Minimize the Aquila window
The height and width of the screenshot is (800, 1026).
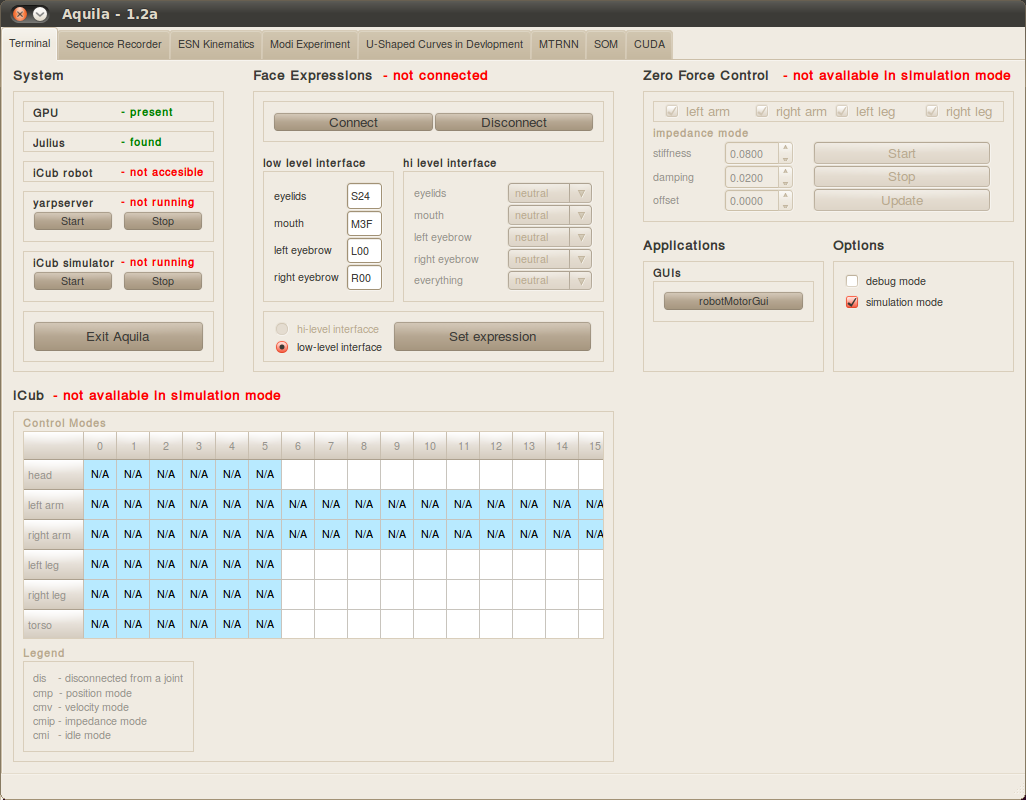click(x=40, y=14)
